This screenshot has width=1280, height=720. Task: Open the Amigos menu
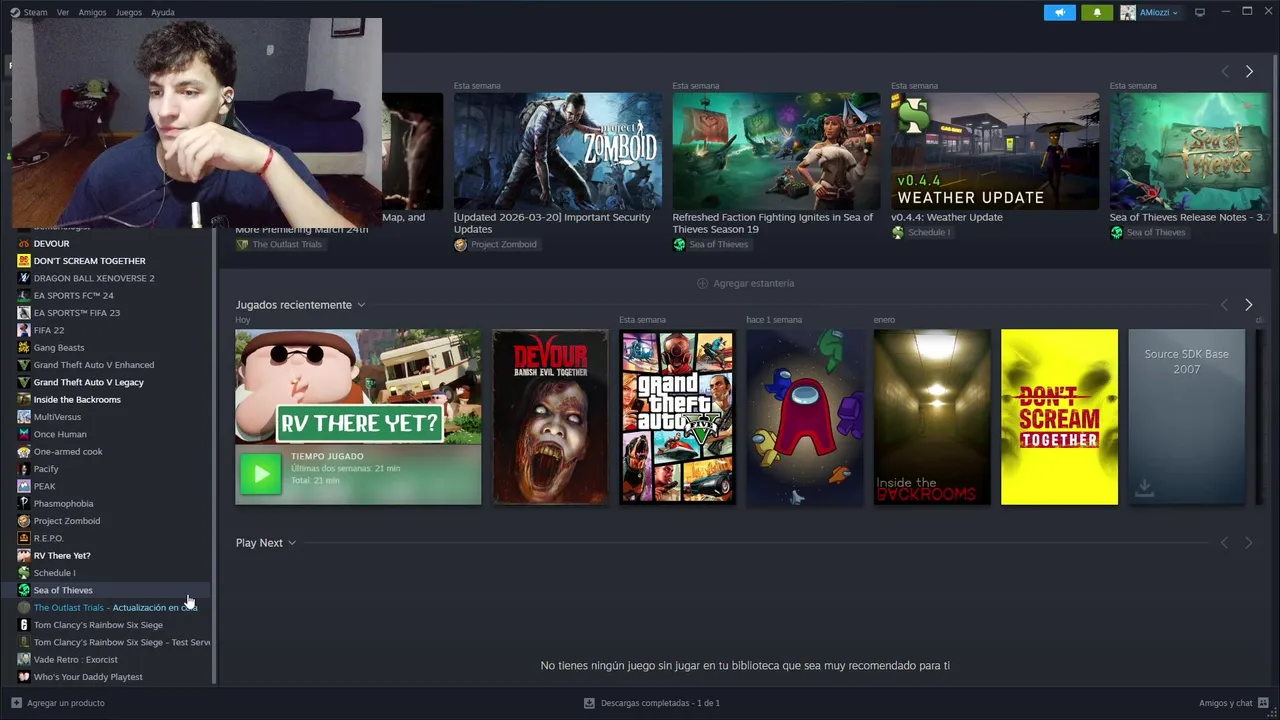pyautogui.click(x=92, y=12)
